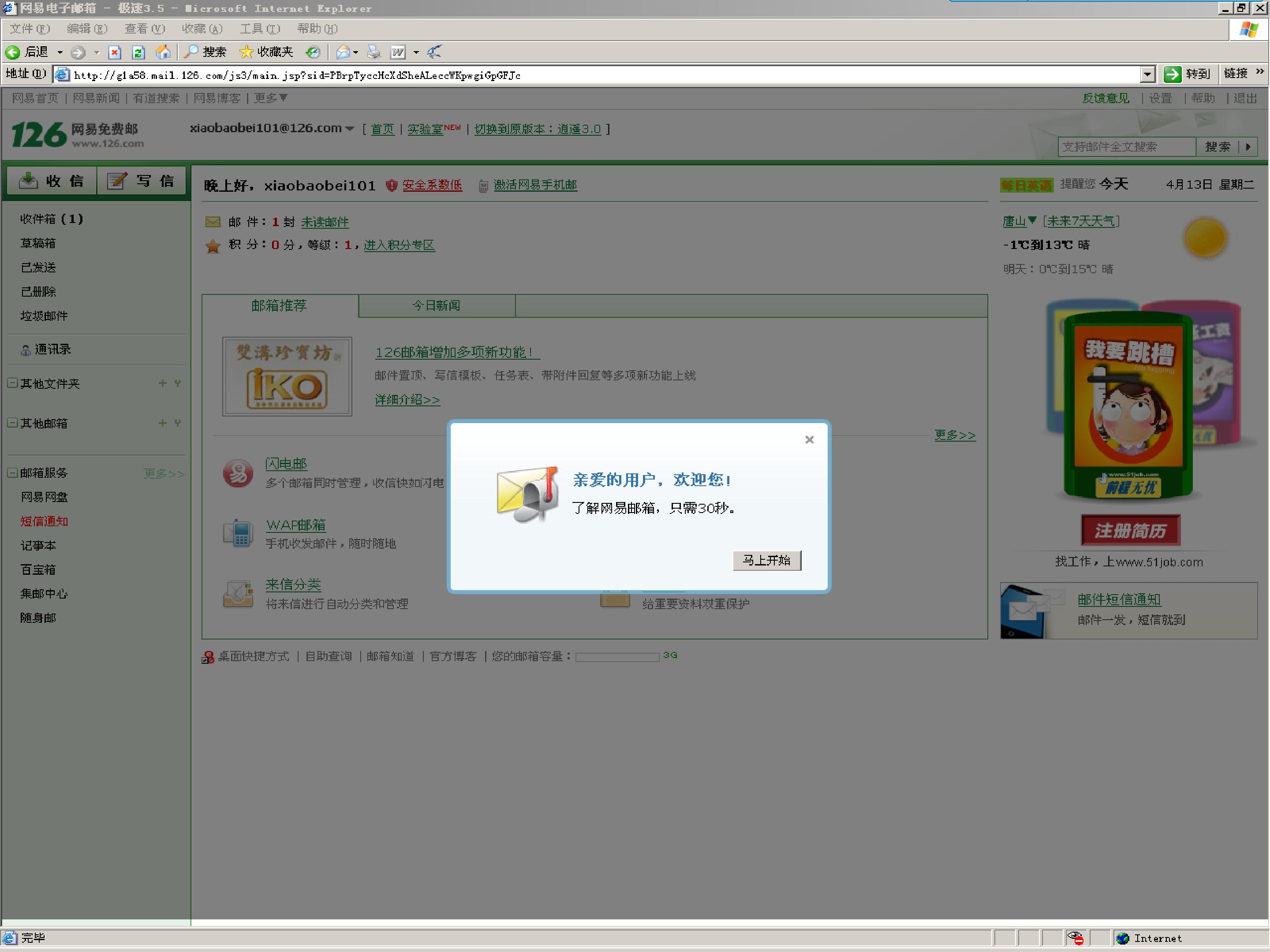
Task: Click the 马上开始 button in dialog
Action: [x=766, y=560]
